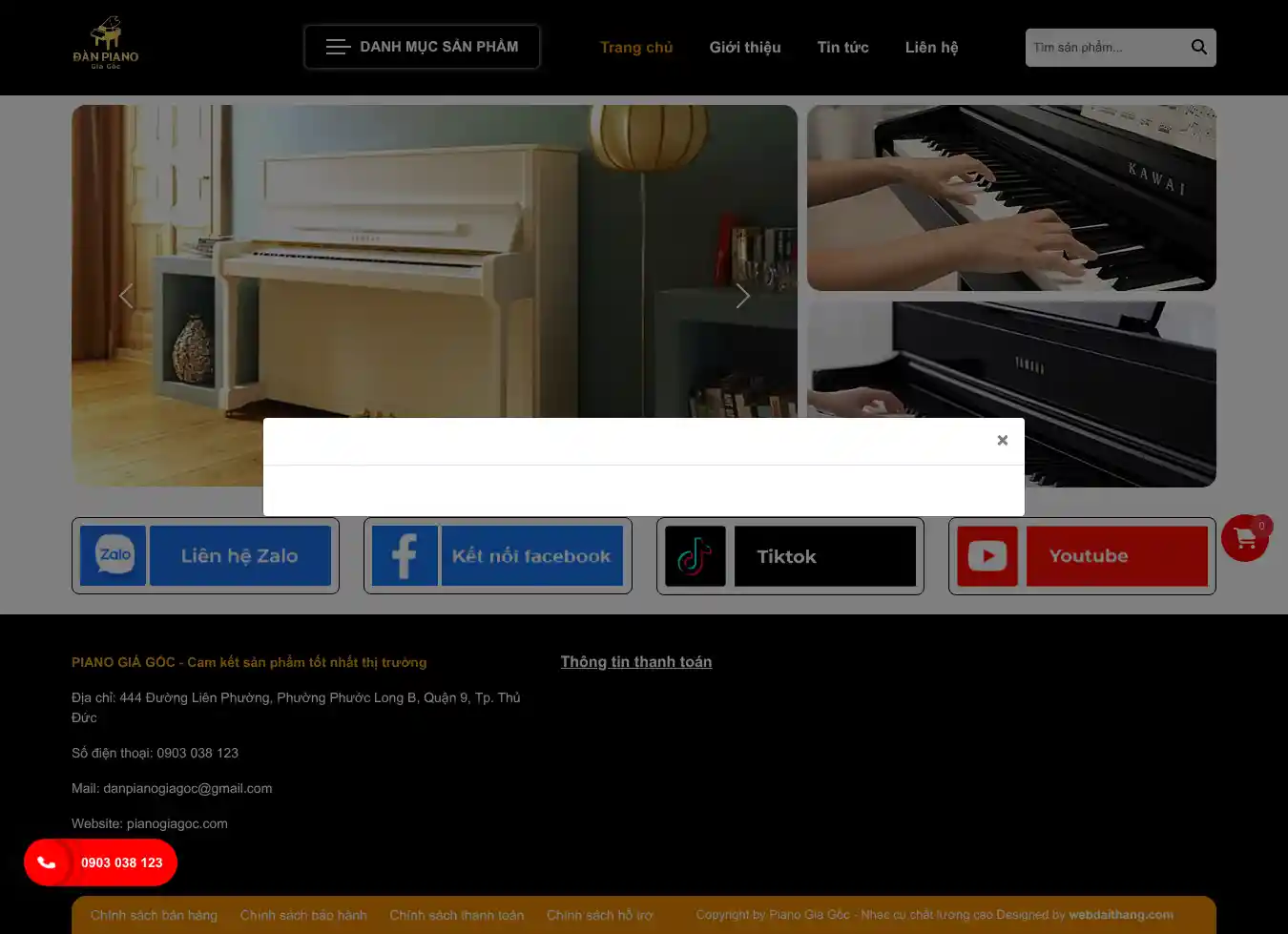Click the YouTube play icon
The image size is (1288, 934).
pyautogui.click(x=987, y=555)
